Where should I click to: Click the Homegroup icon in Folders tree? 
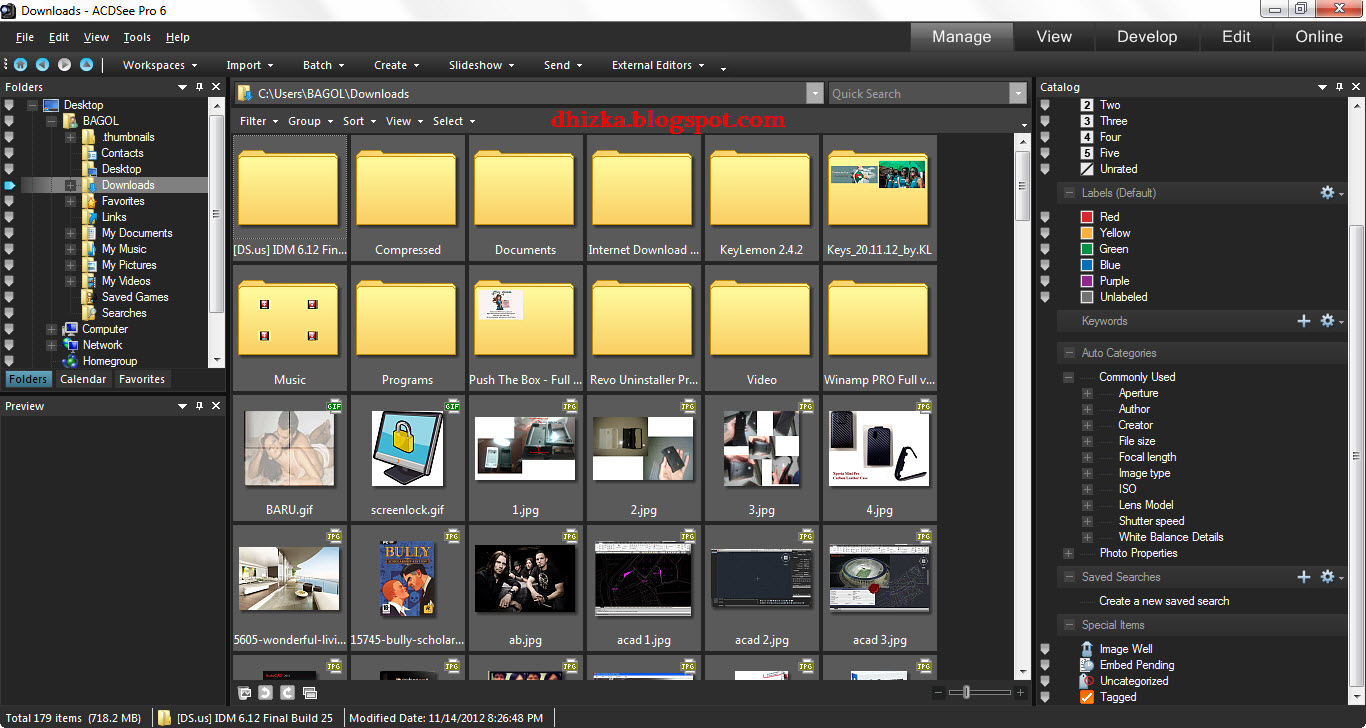click(x=70, y=361)
